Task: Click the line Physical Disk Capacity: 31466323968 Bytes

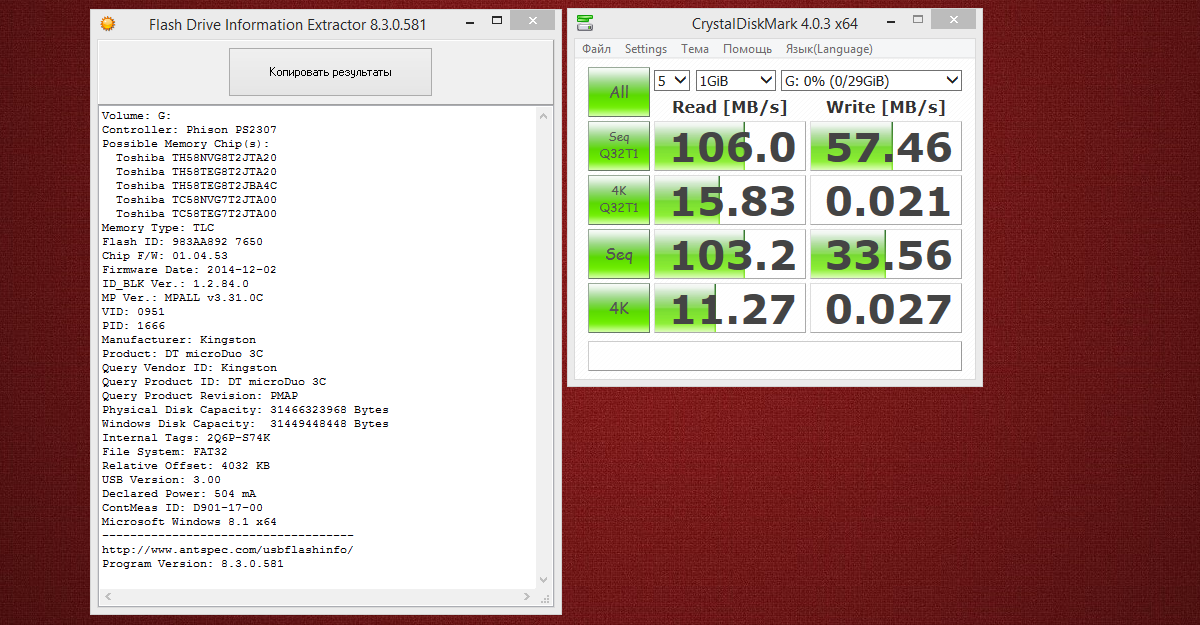Action: (245, 410)
